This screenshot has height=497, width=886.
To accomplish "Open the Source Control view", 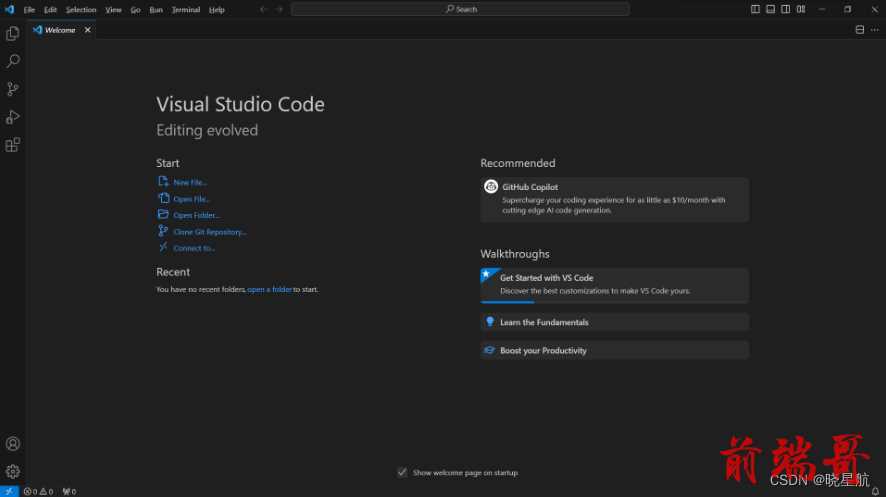I will click(12, 89).
